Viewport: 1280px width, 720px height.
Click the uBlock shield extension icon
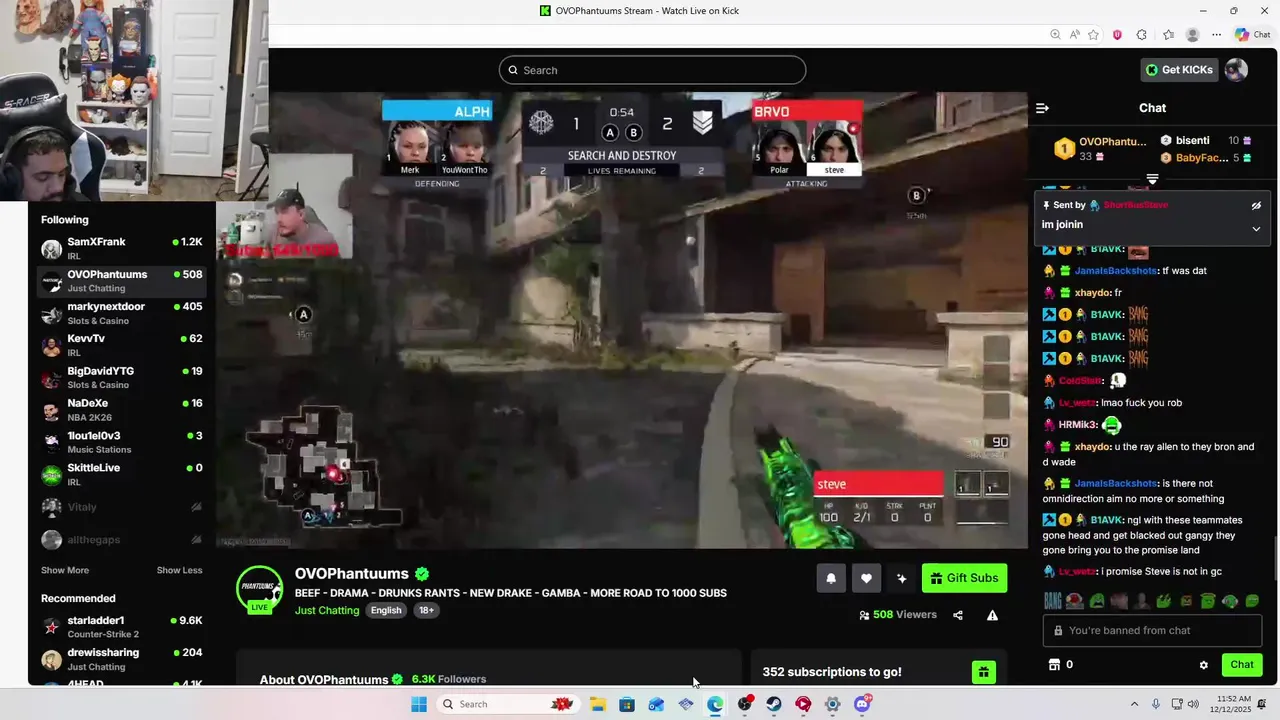click(x=1117, y=35)
